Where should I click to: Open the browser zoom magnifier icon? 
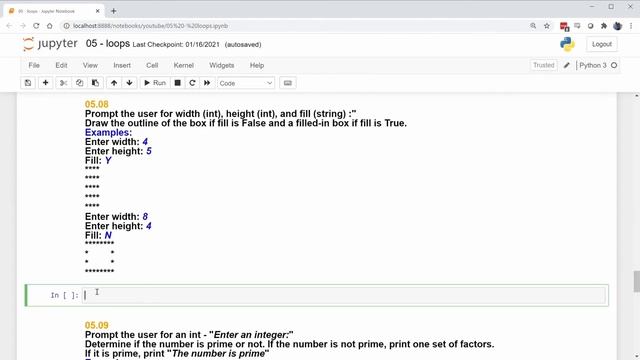tap(533, 26)
